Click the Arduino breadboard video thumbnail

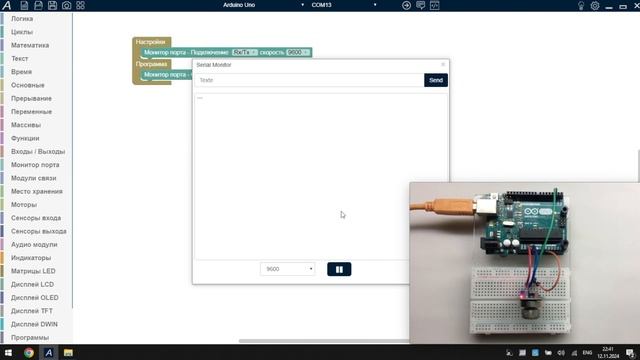(524, 263)
